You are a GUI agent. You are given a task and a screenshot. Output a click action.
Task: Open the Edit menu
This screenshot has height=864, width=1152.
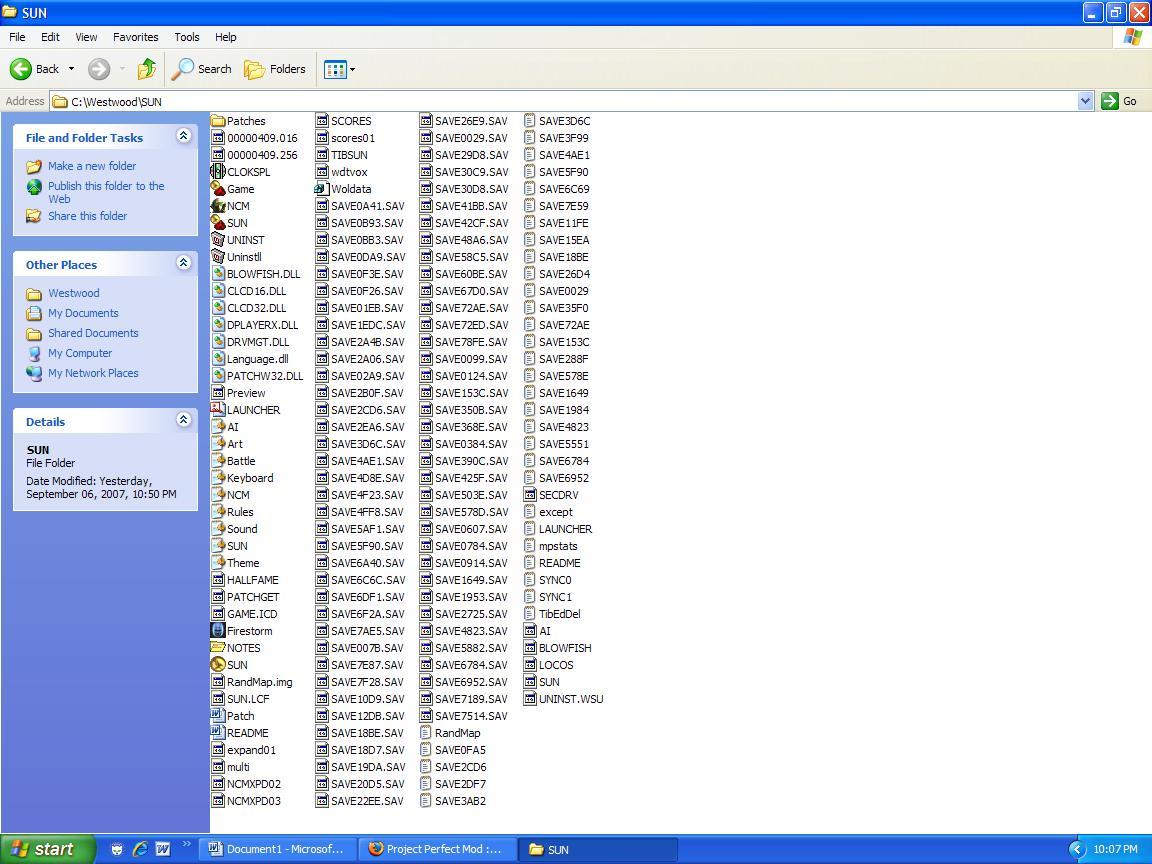50,37
